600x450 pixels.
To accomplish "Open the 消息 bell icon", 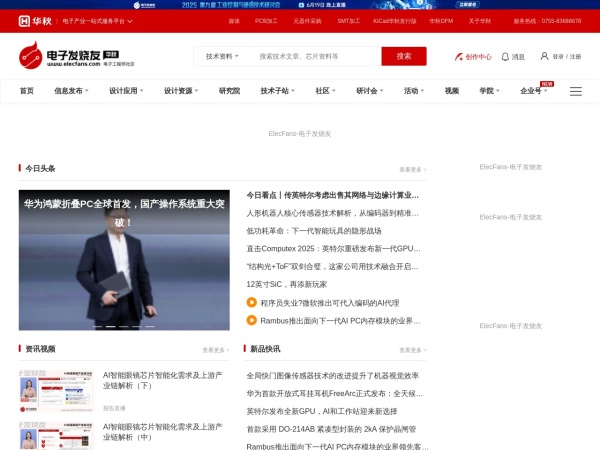I will [505, 57].
